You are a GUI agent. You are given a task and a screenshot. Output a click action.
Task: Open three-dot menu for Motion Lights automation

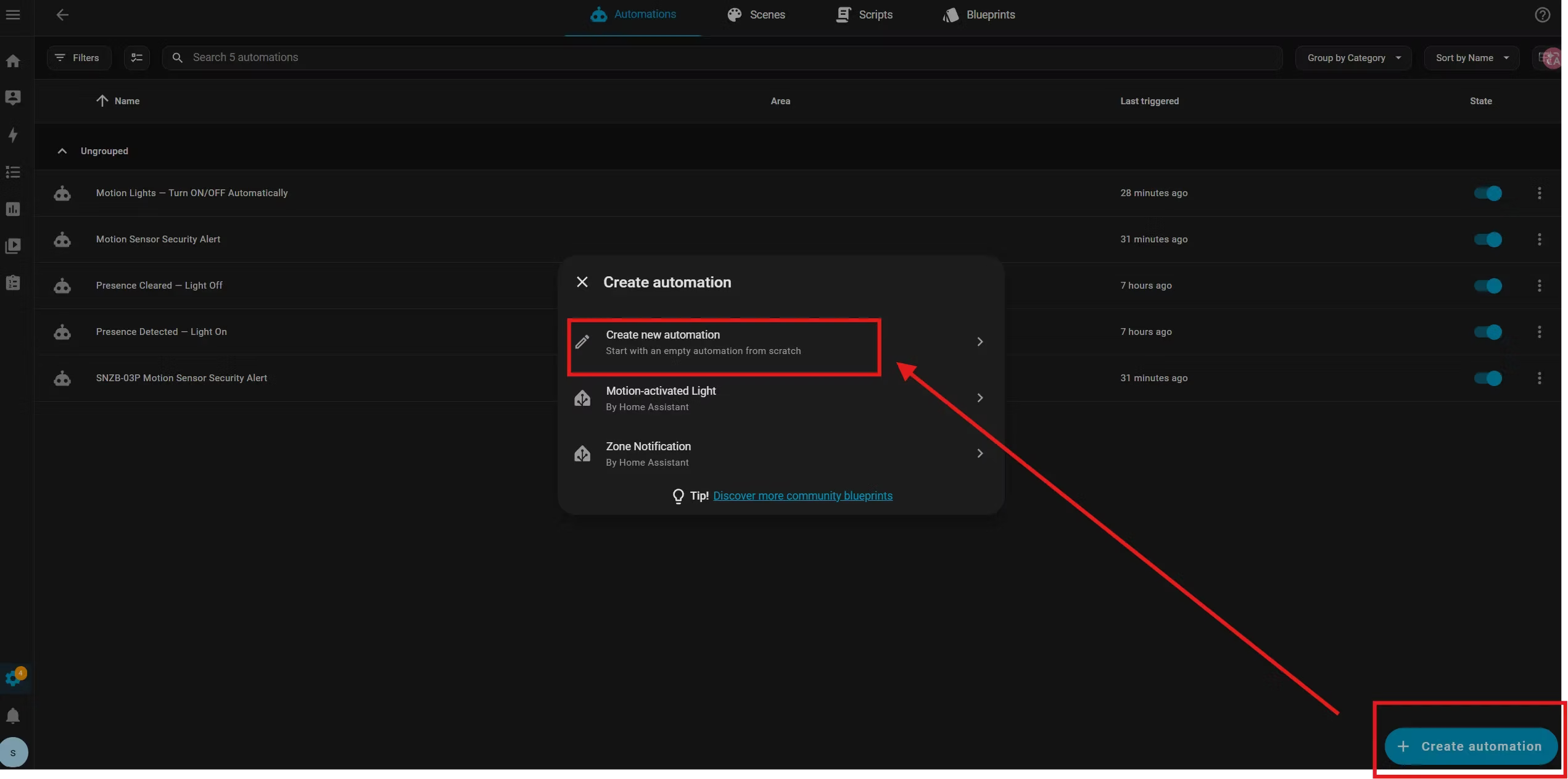coord(1539,193)
